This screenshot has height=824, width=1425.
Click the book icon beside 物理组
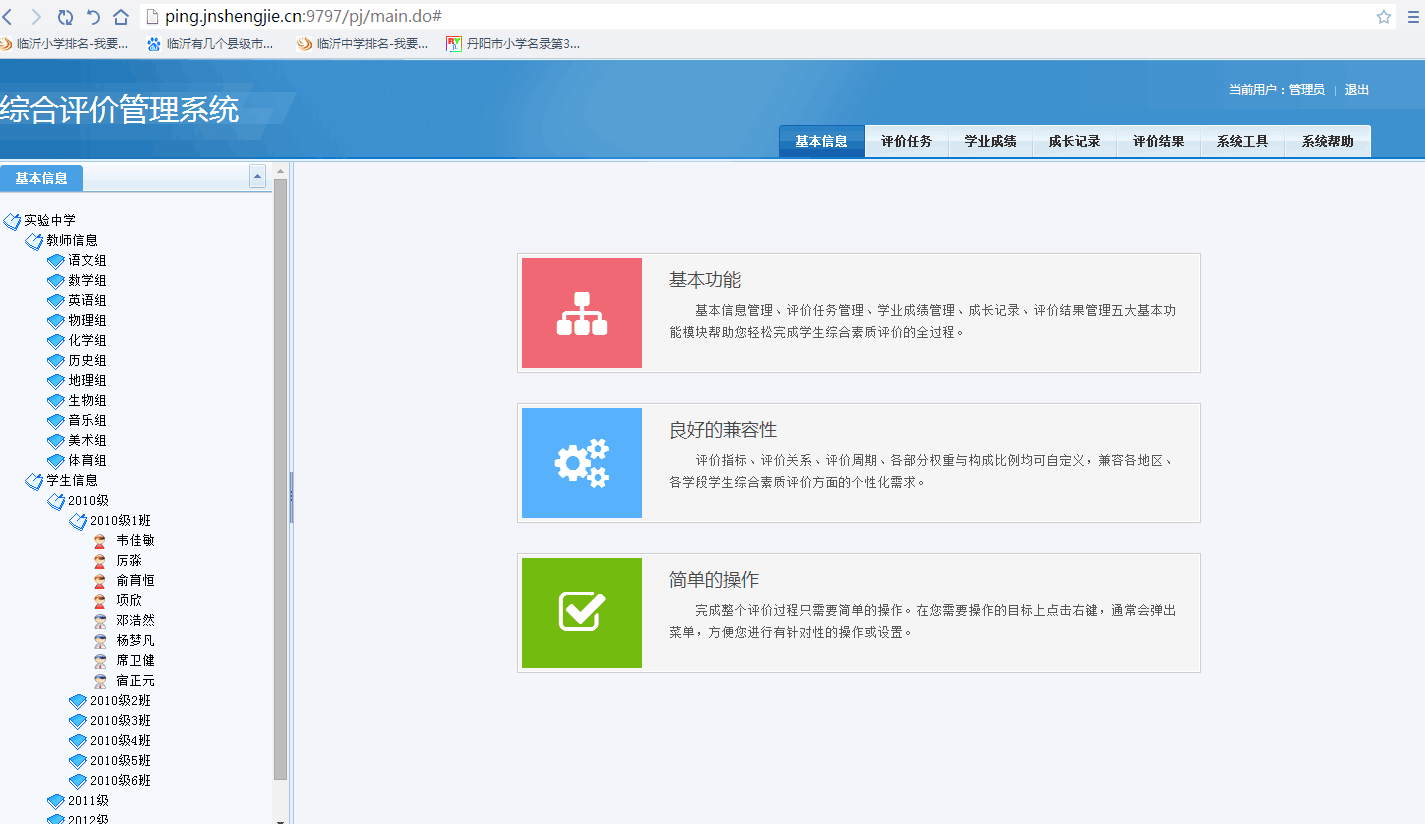click(56, 321)
